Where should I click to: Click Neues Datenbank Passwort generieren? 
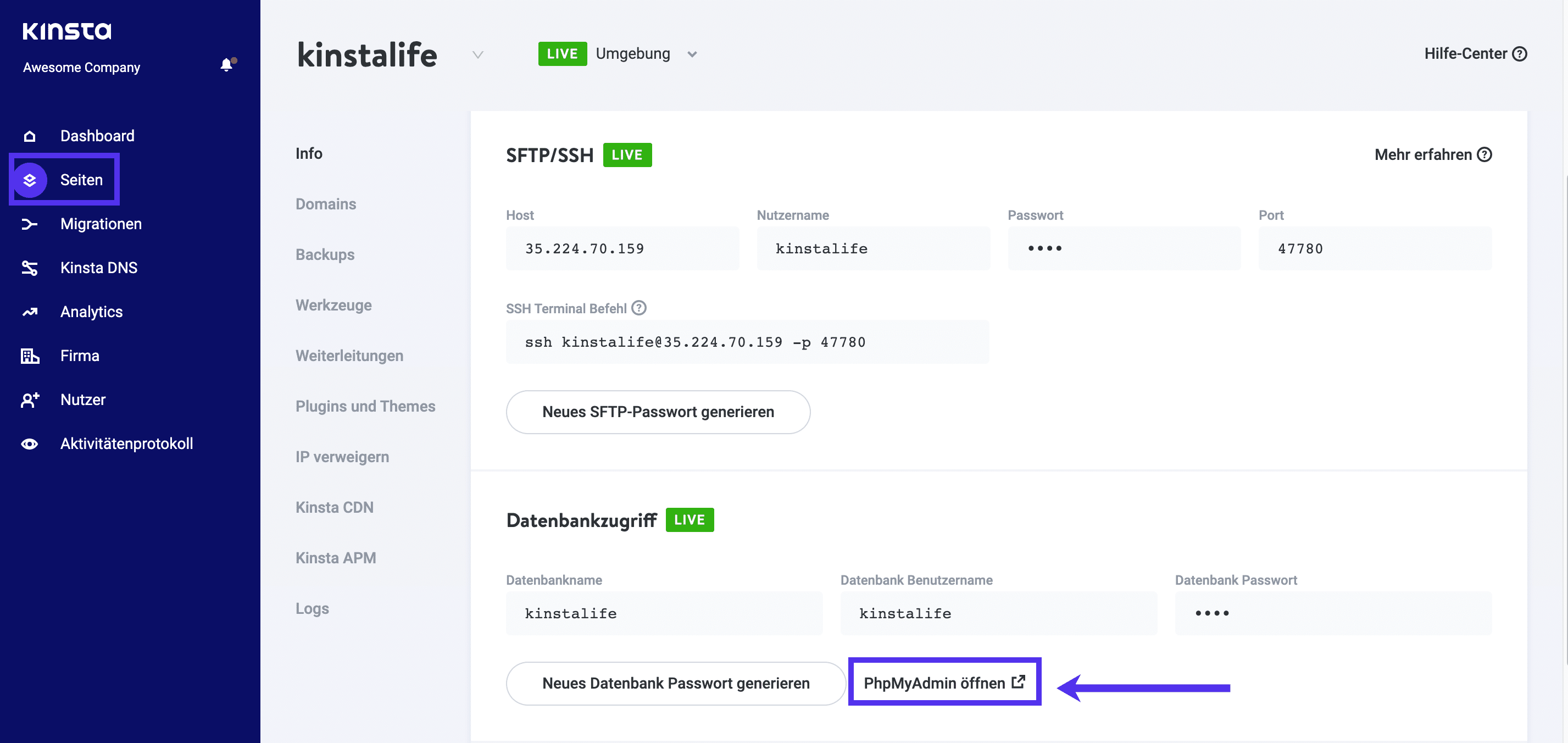[x=676, y=683]
